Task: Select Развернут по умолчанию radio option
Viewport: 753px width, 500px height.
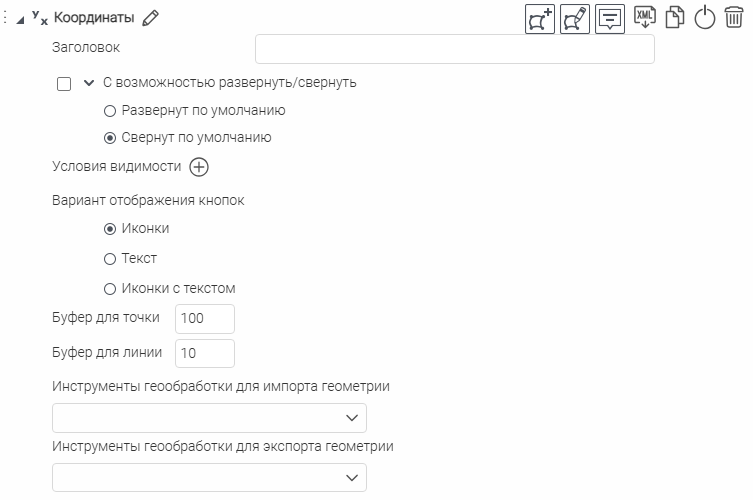Action: [x=110, y=111]
